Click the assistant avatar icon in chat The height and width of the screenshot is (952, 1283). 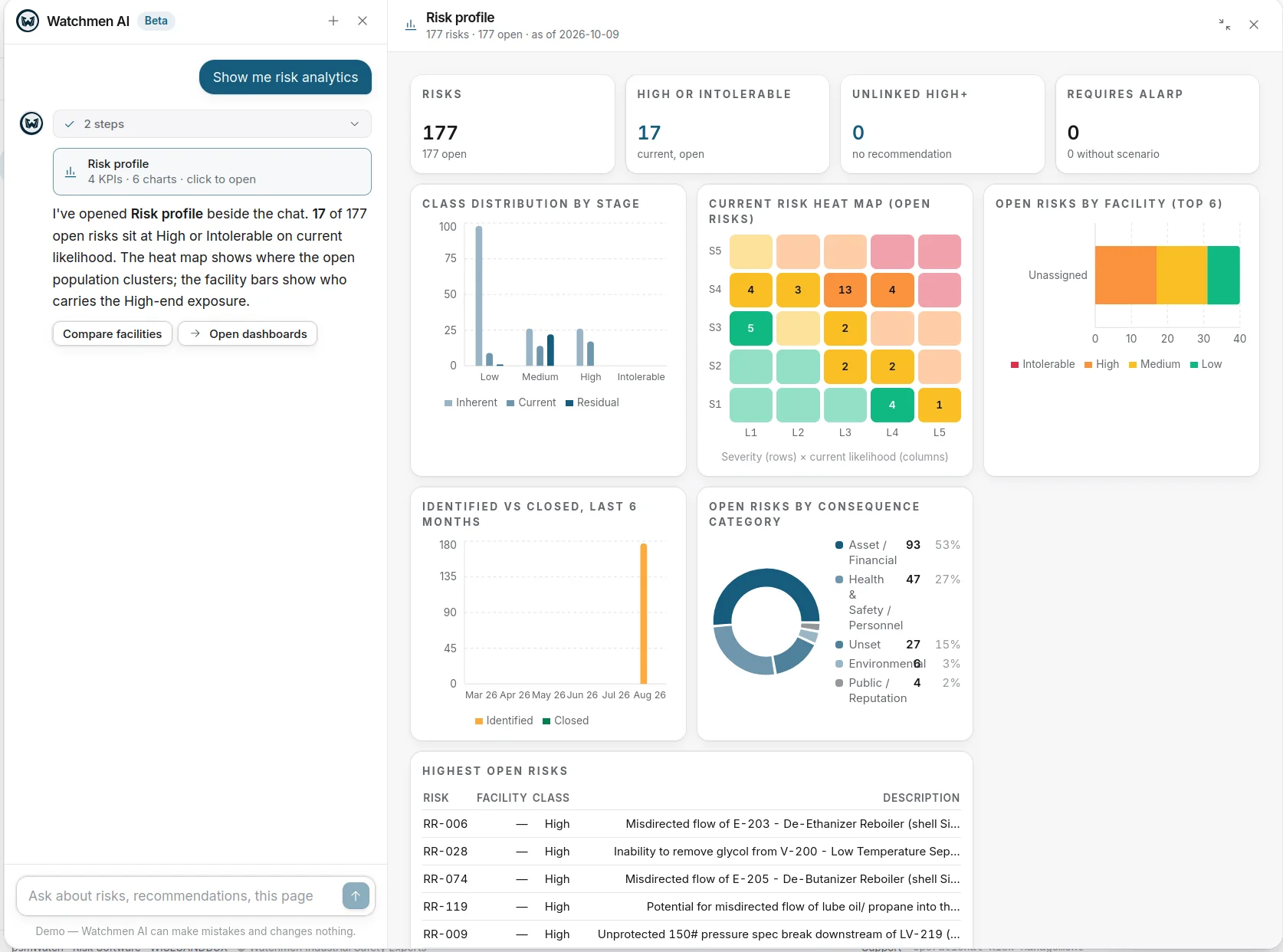(31, 123)
